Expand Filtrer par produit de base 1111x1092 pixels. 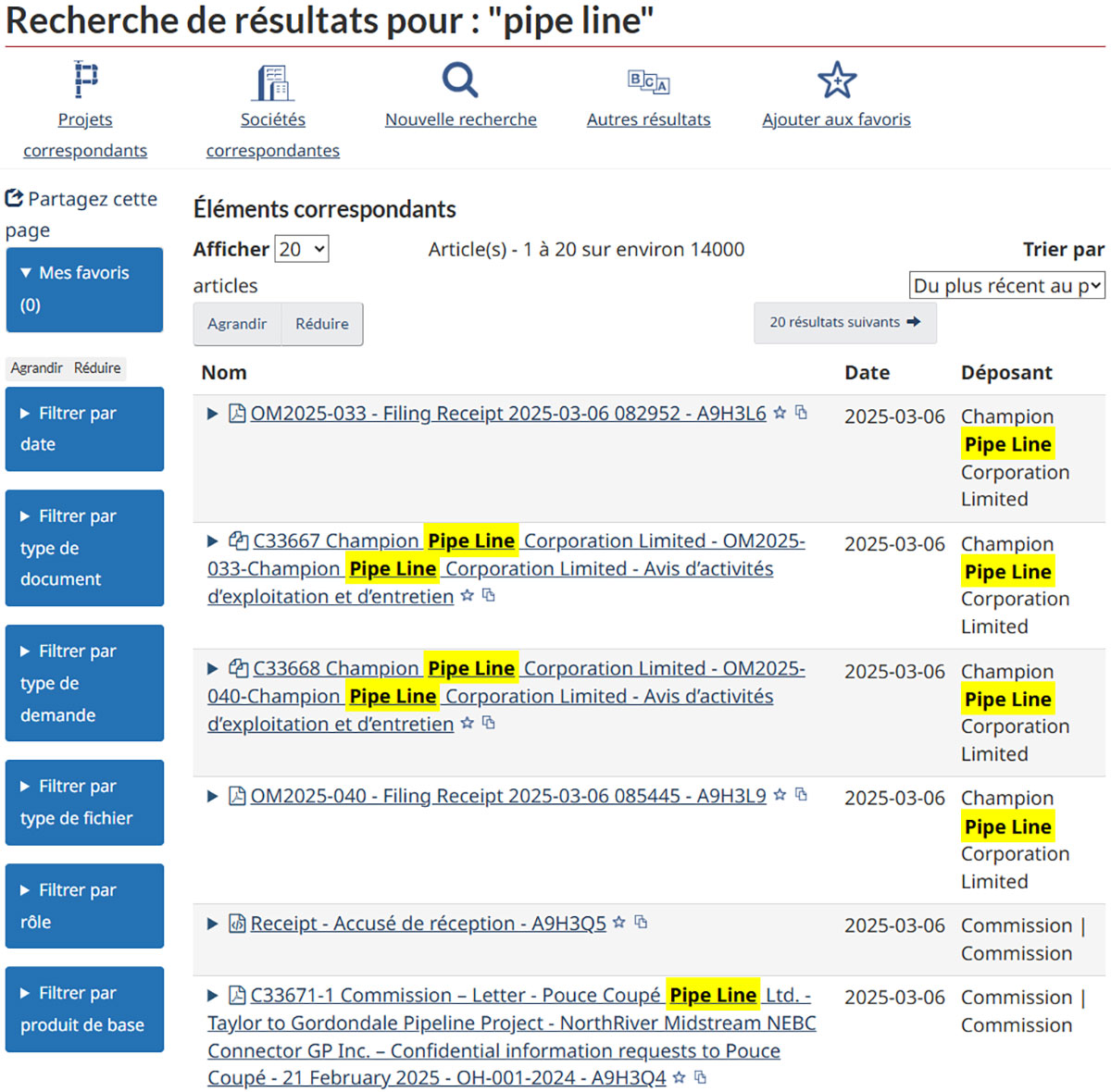[84, 1009]
